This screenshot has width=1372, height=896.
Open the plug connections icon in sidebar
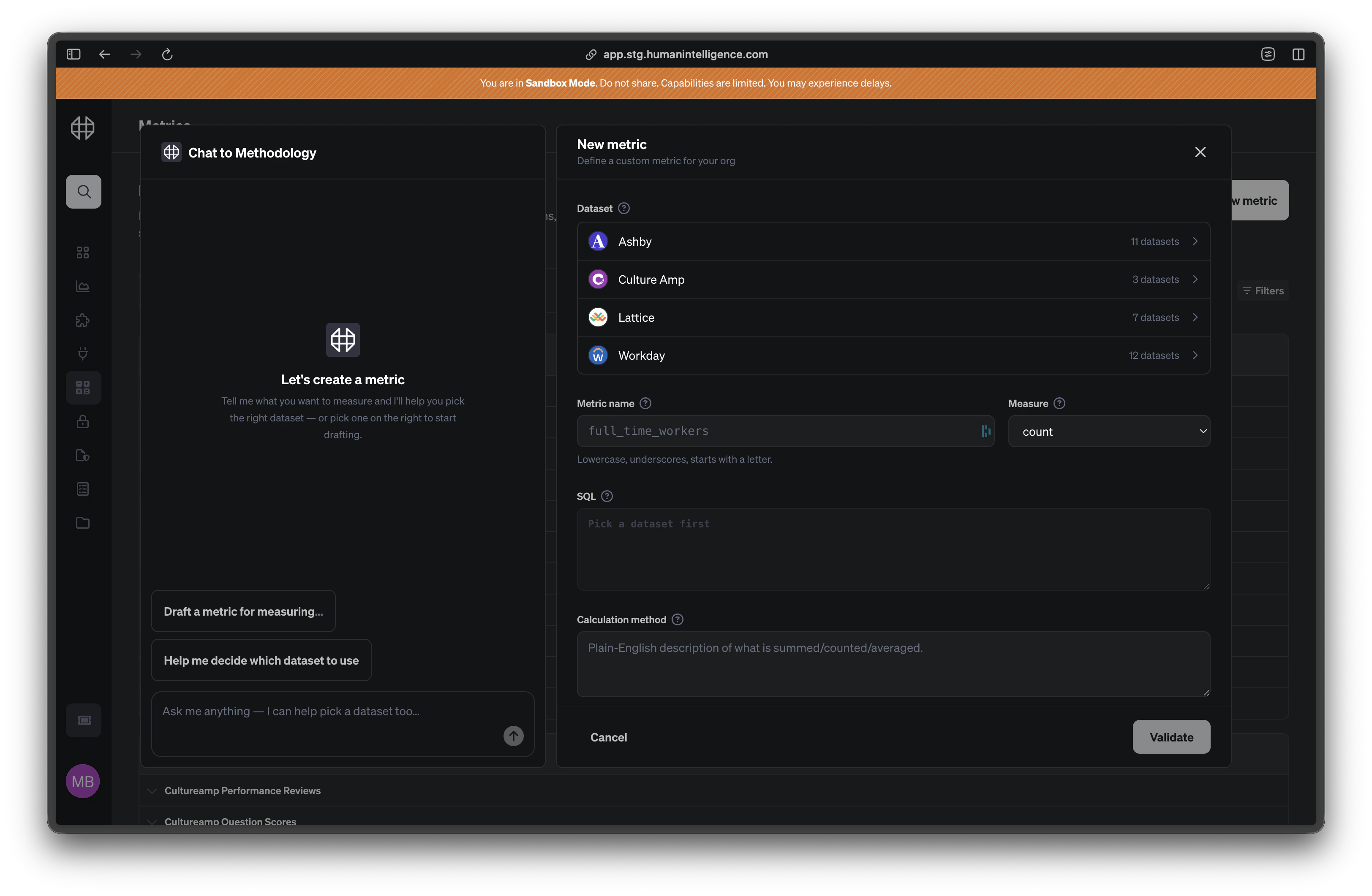coord(83,354)
